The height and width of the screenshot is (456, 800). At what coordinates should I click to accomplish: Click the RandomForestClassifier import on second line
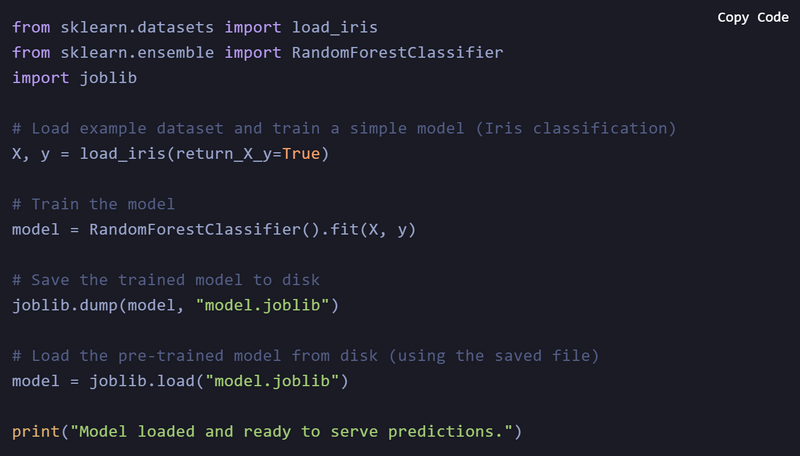click(397, 51)
